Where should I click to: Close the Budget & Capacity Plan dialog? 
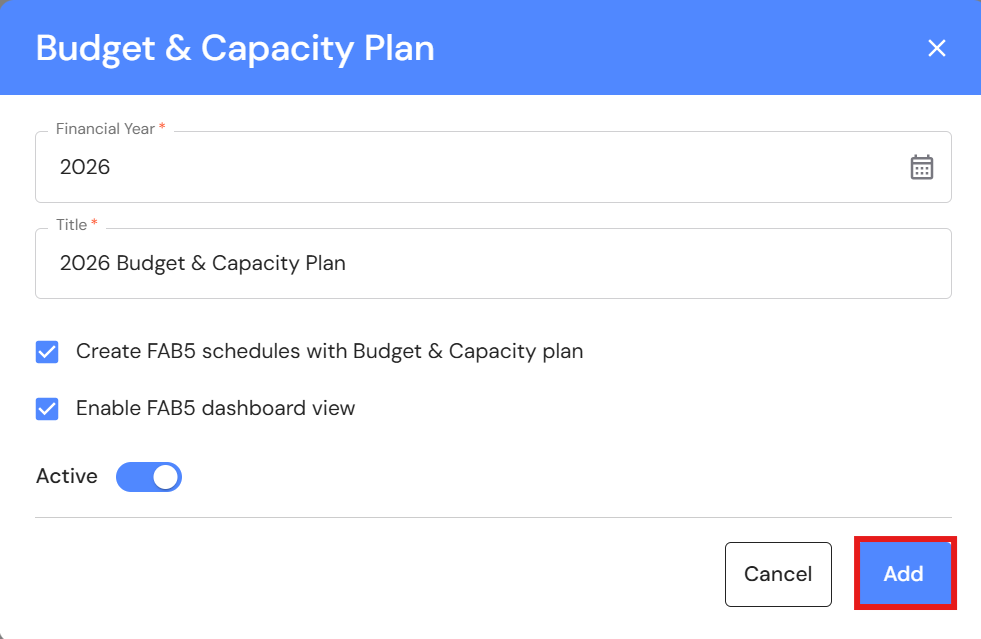(936, 48)
